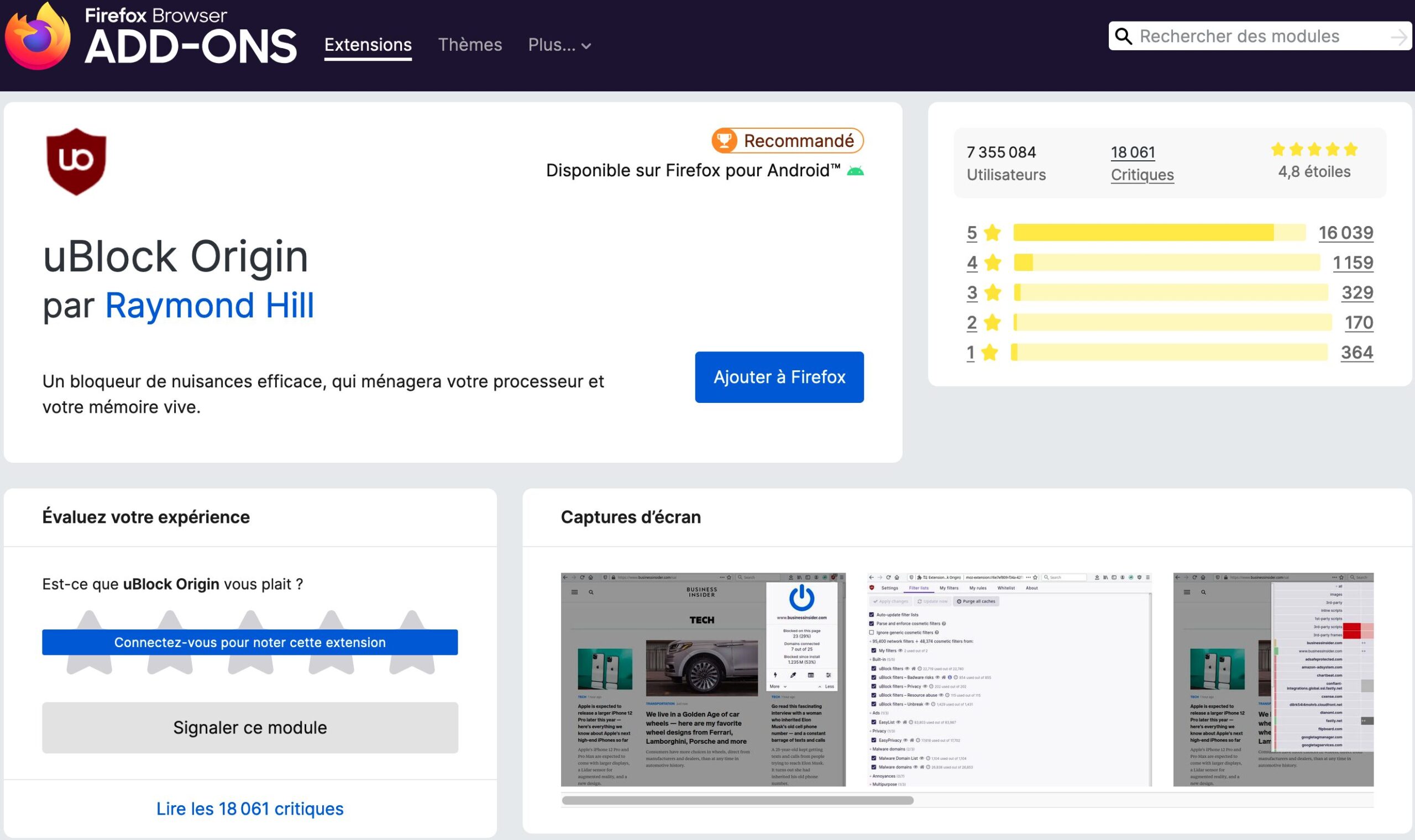Click the magnifying glass search icon
1415x840 pixels.
1123,36
